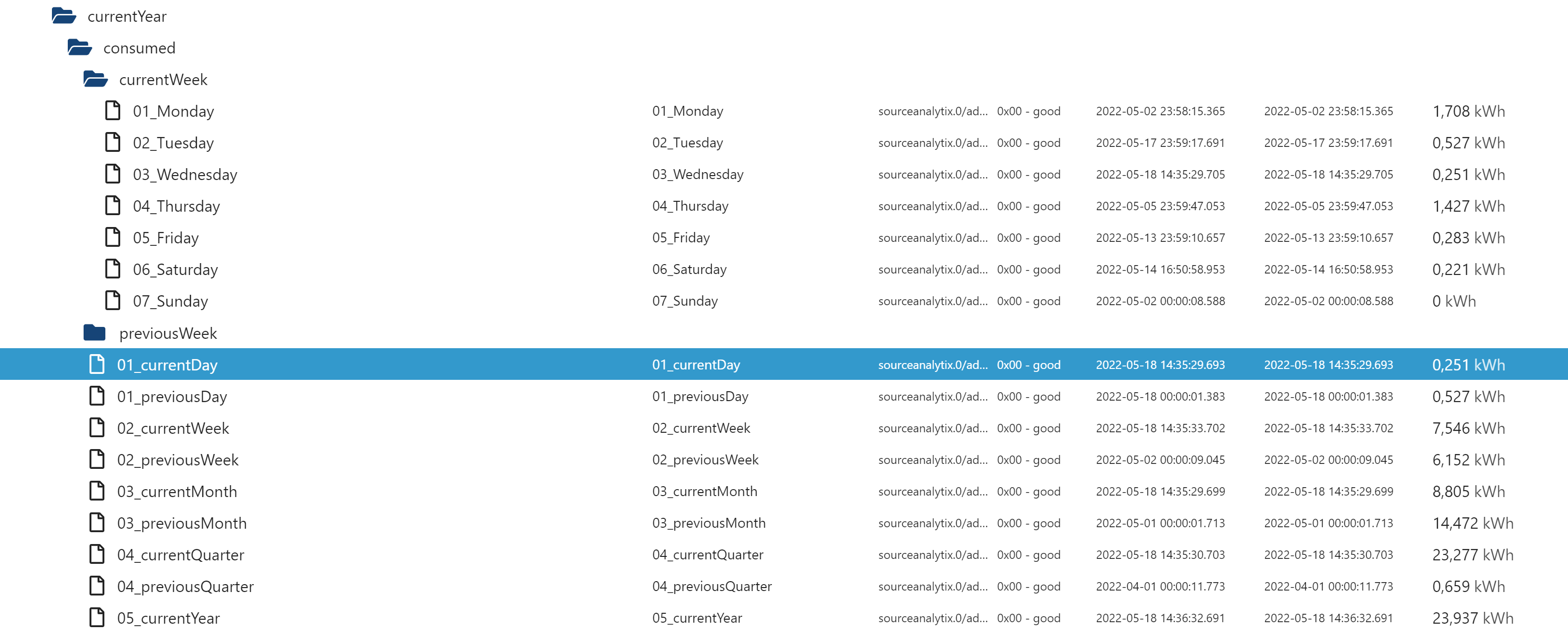The height and width of the screenshot is (639, 1568).
Task: Collapse the currentYear folder icon
Action: [x=63, y=16]
